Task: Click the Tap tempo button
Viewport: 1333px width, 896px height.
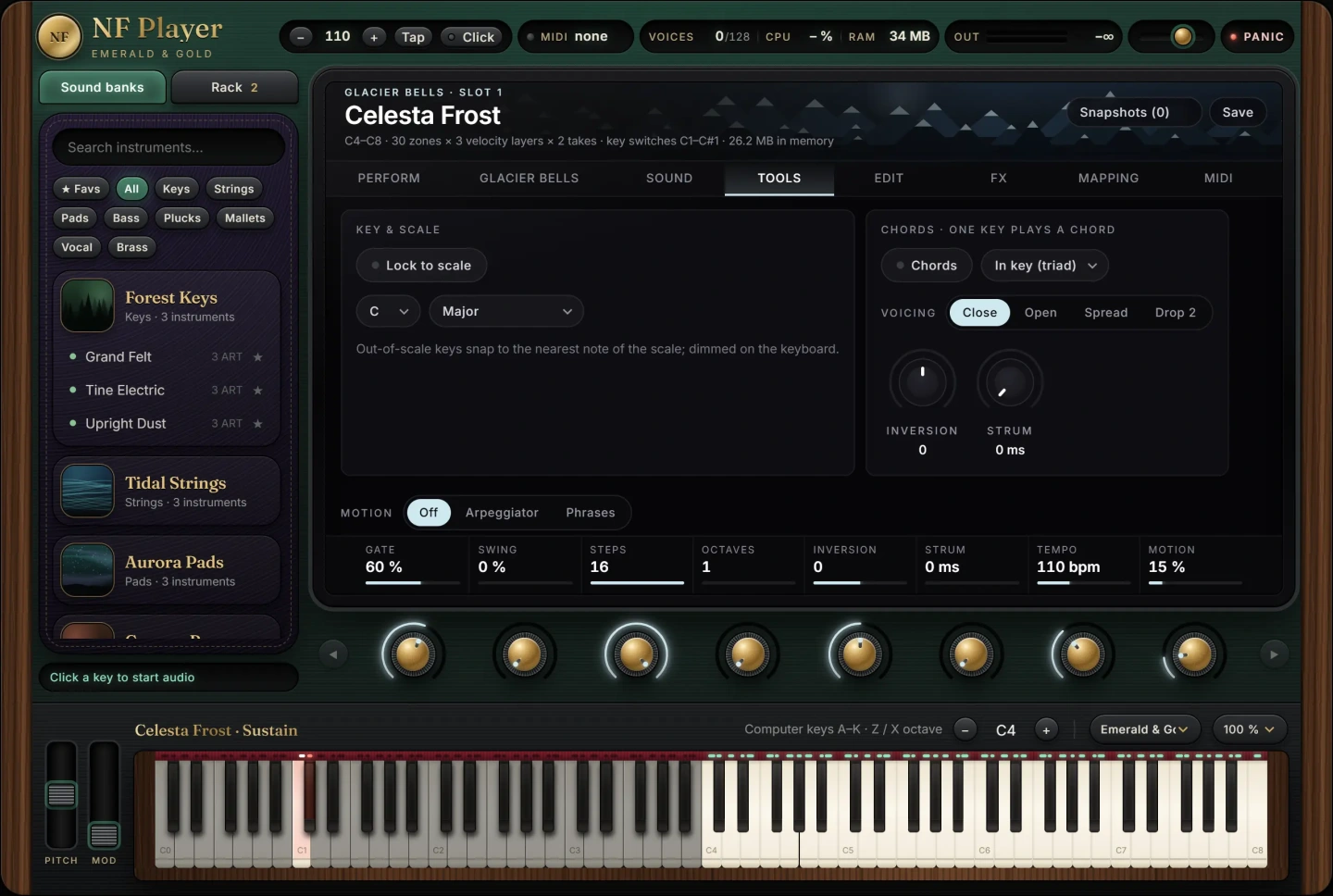Action: point(413,37)
